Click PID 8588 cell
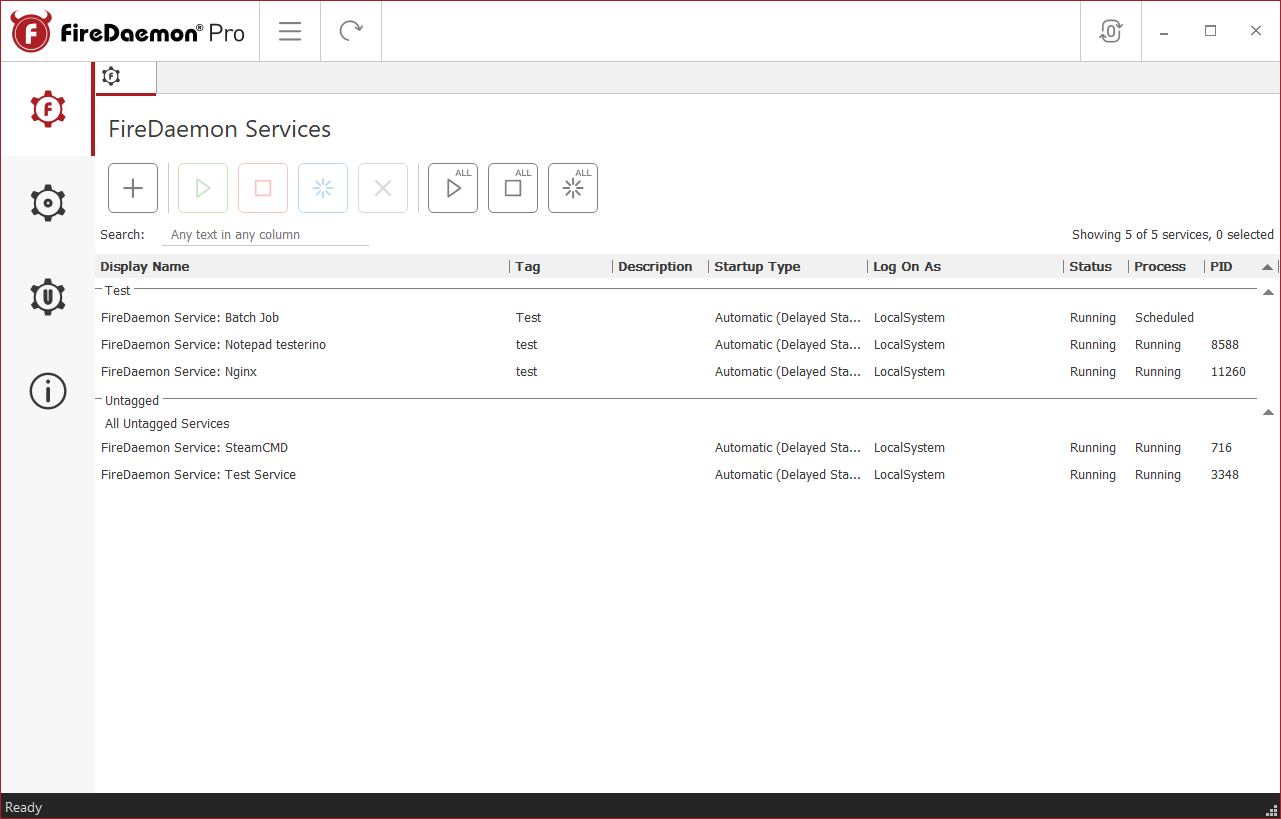Screen dimensions: 1281x819 pyautogui.click(x=1224, y=345)
